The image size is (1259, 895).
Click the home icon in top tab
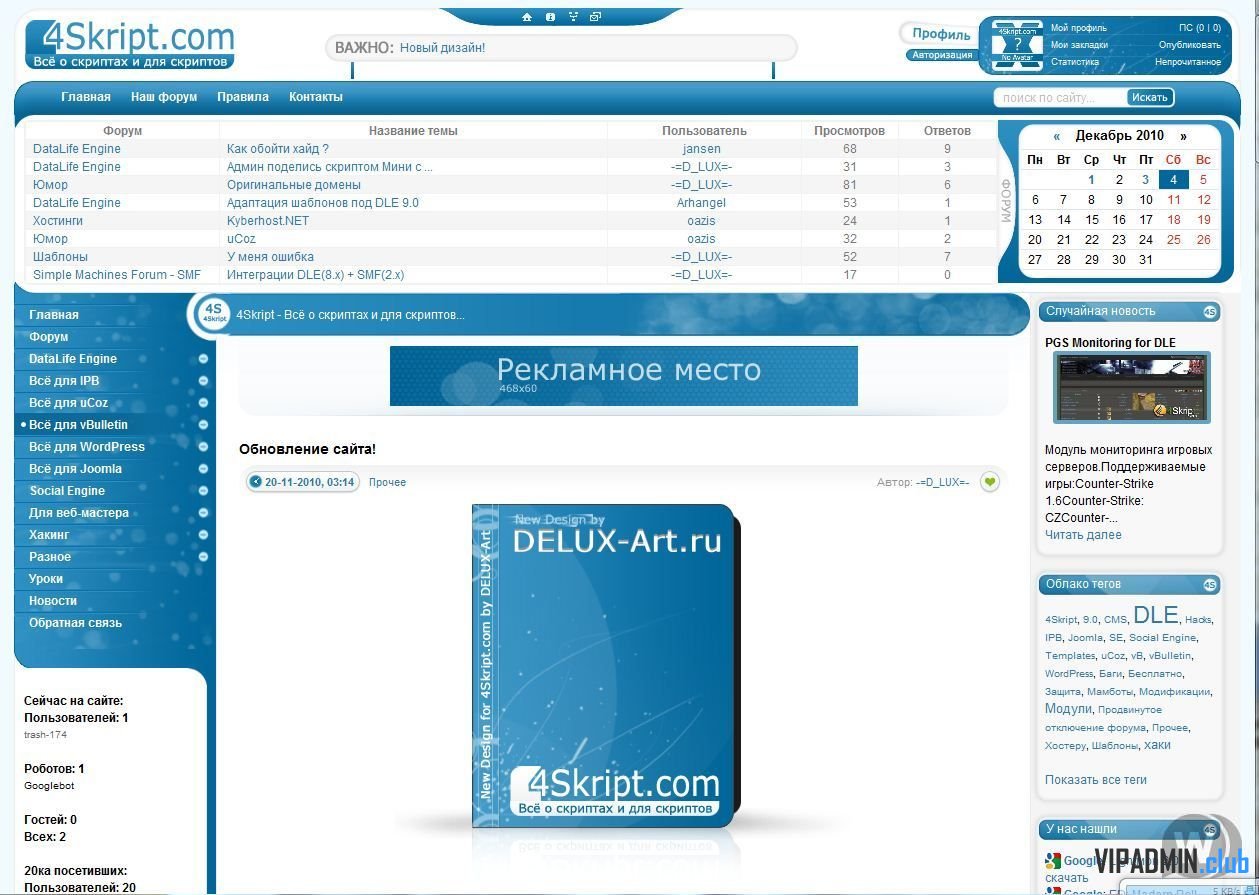527,17
